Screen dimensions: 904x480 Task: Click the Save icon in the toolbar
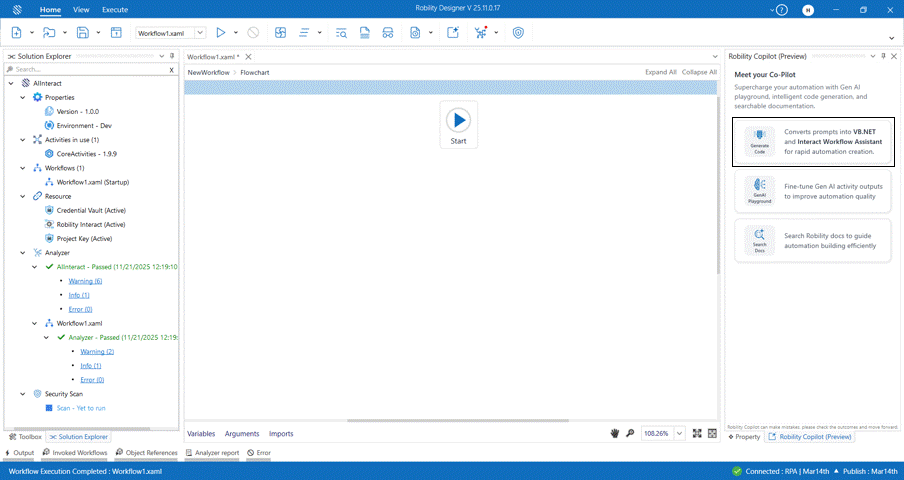coord(83,33)
